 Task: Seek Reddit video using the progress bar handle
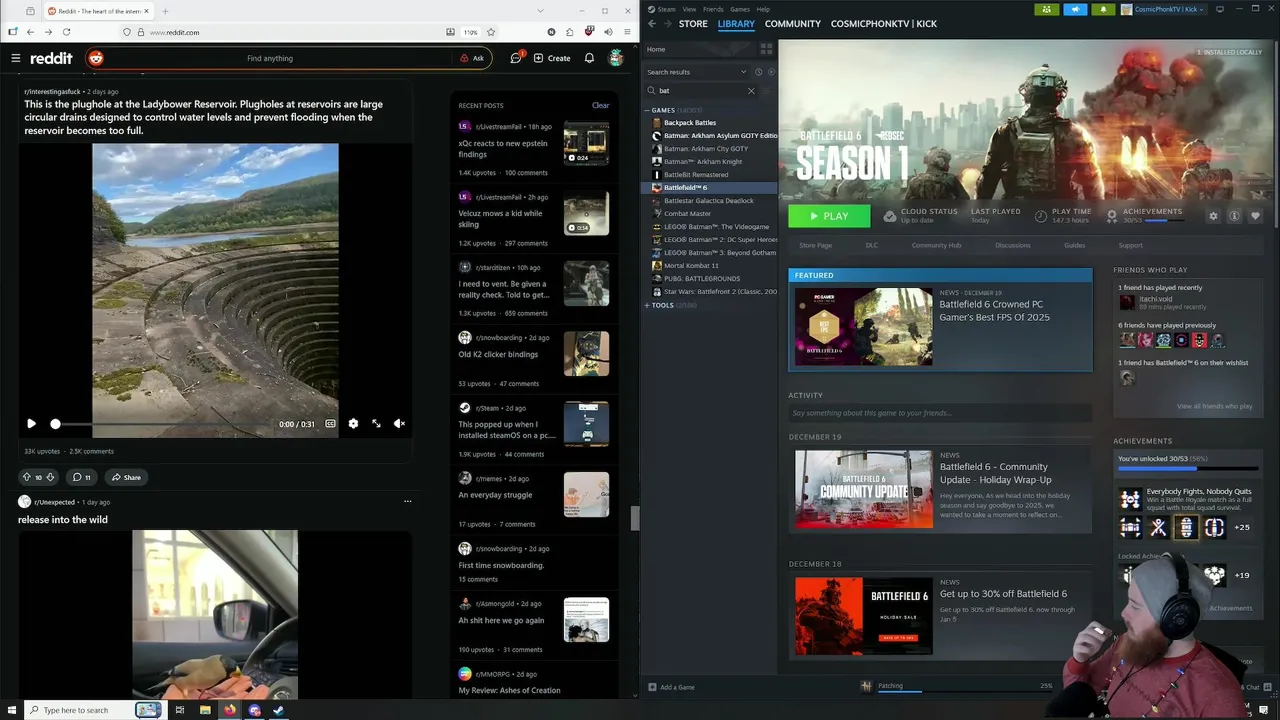click(x=55, y=424)
